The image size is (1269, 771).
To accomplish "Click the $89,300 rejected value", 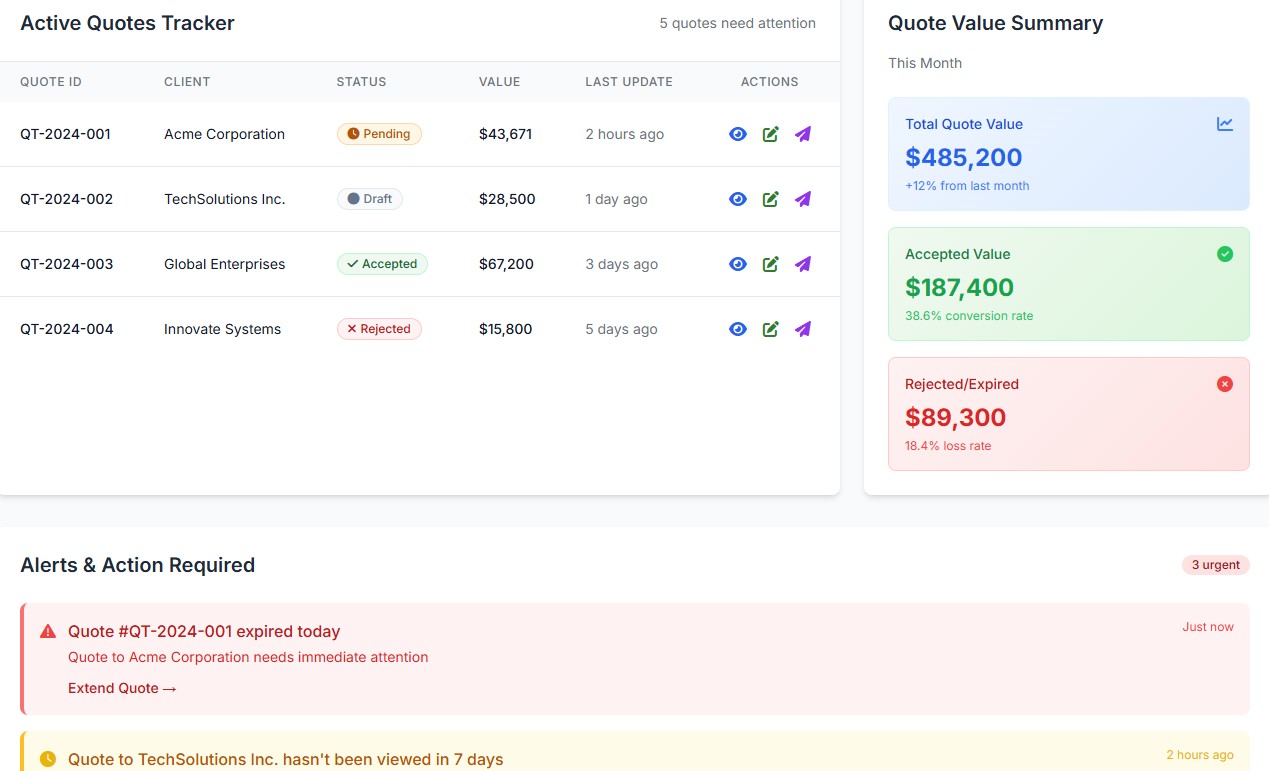I will coord(956,417).
